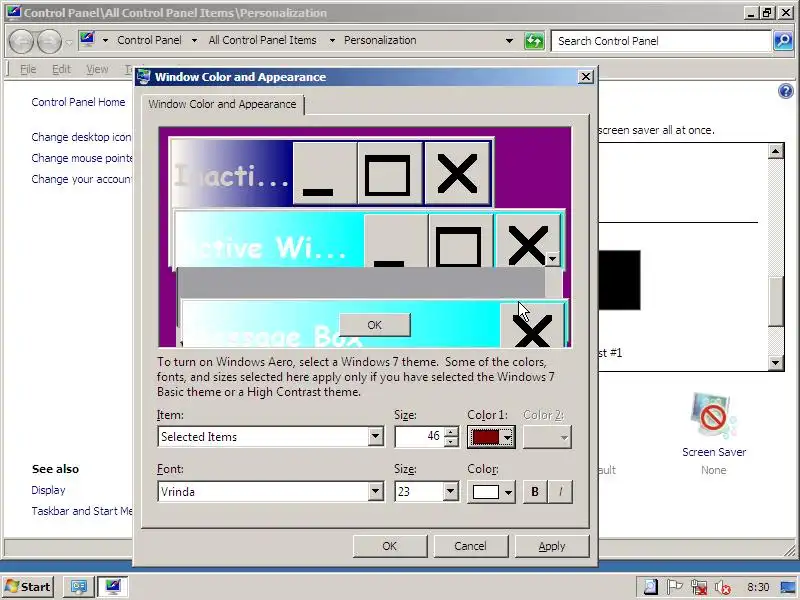The width and height of the screenshot is (800, 600).
Task: Expand the Item dropdown showing Selected Items
Action: tap(375, 437)
